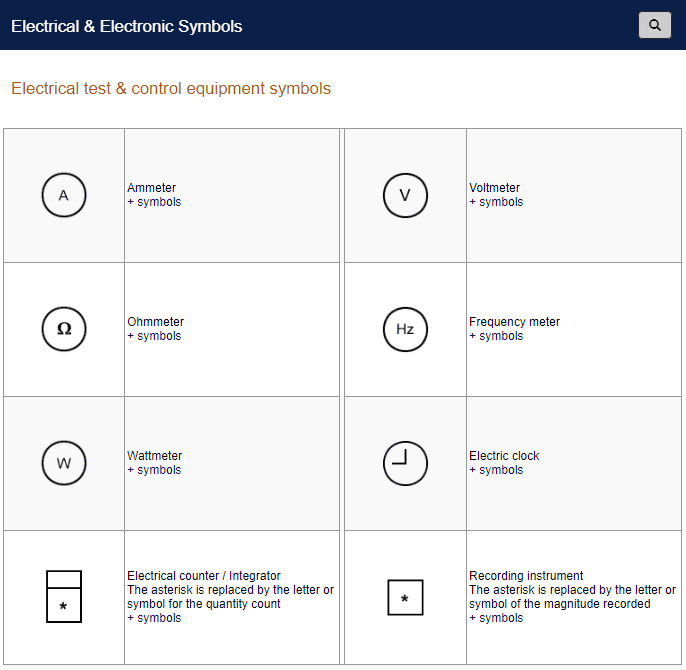Viewport: 686px width, 670px height.
Task: Open '+ symbols' link under Electric clock
Action: coord(496,470)
